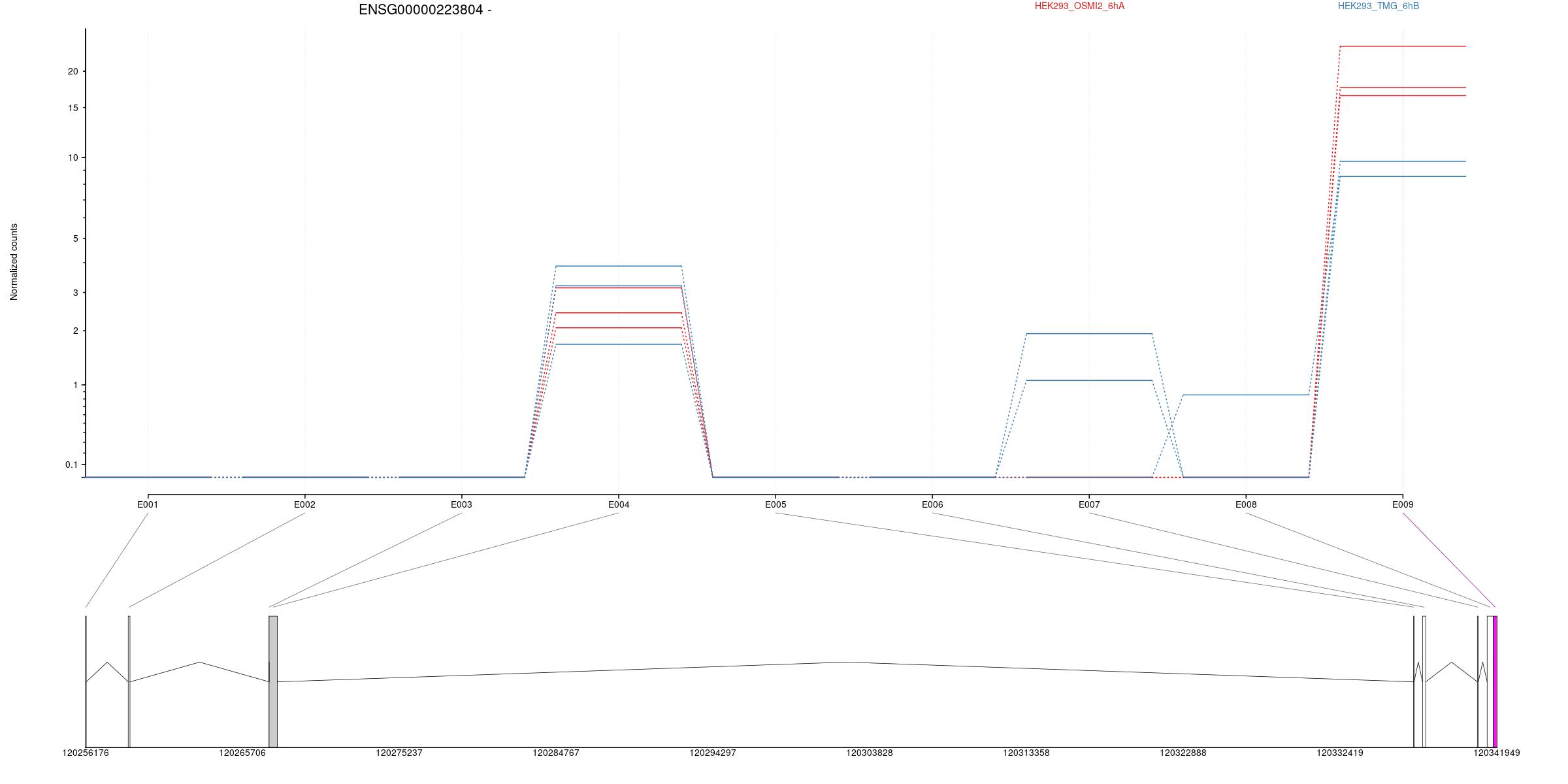The width and height of the screenshot is (1568, 784).
Task: Select the HEK293_OSMI2_6hA legend label
Action: [1079, 6]
